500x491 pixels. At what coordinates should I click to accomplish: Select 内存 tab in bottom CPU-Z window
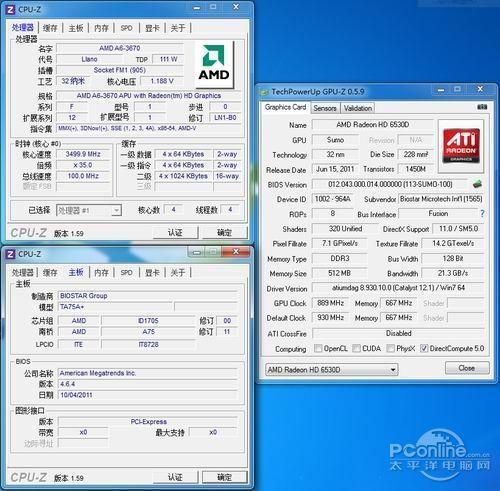101,273
